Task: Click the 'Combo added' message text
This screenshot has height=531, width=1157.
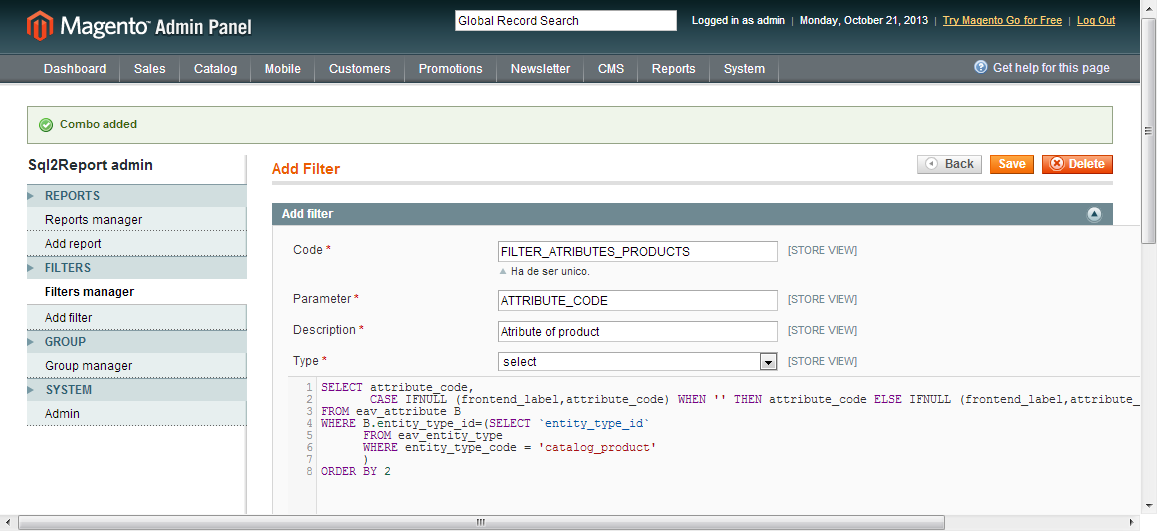Action: 98,125
